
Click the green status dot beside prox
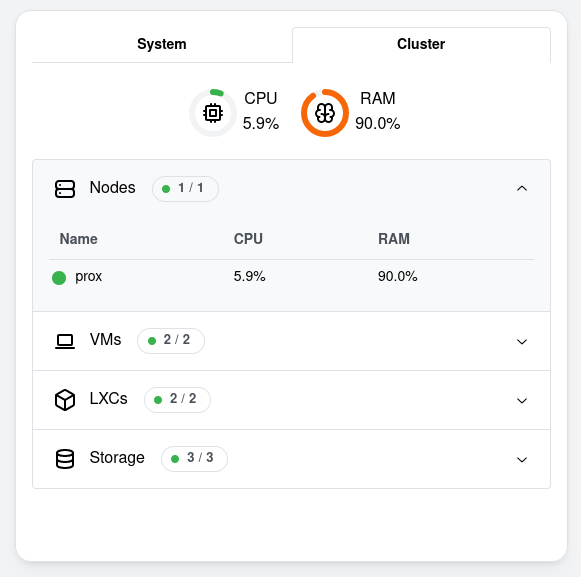[x=59, y=278]
